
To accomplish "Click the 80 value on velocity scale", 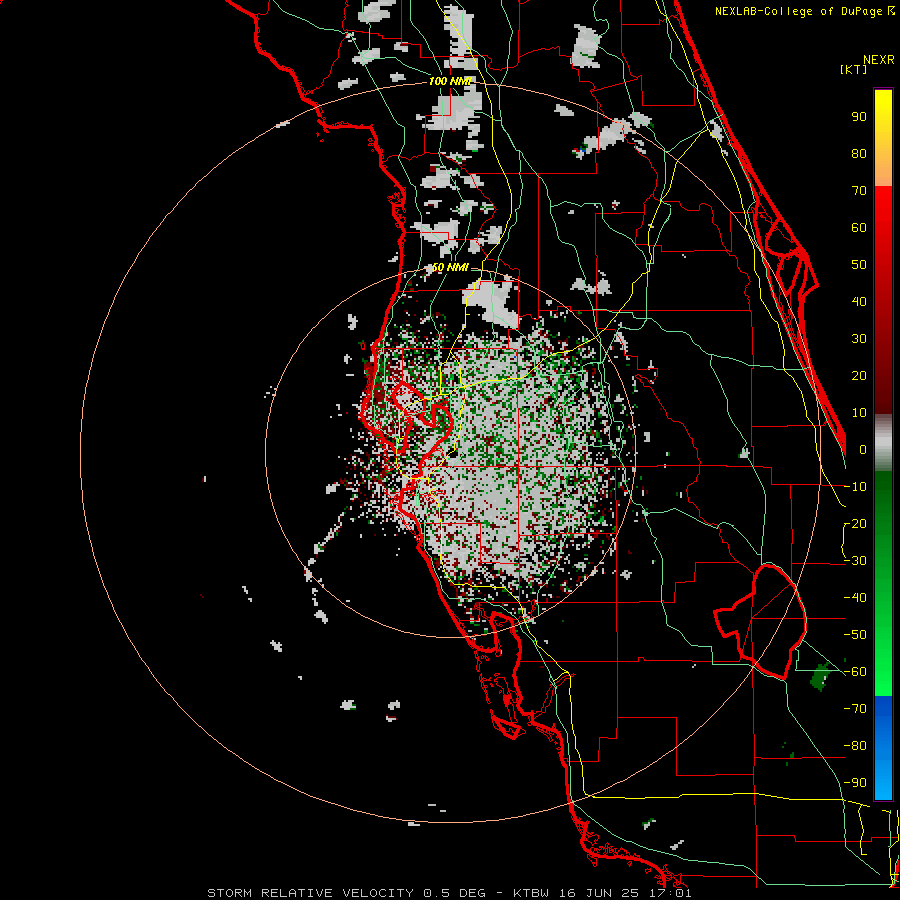I will click(859, 154).
